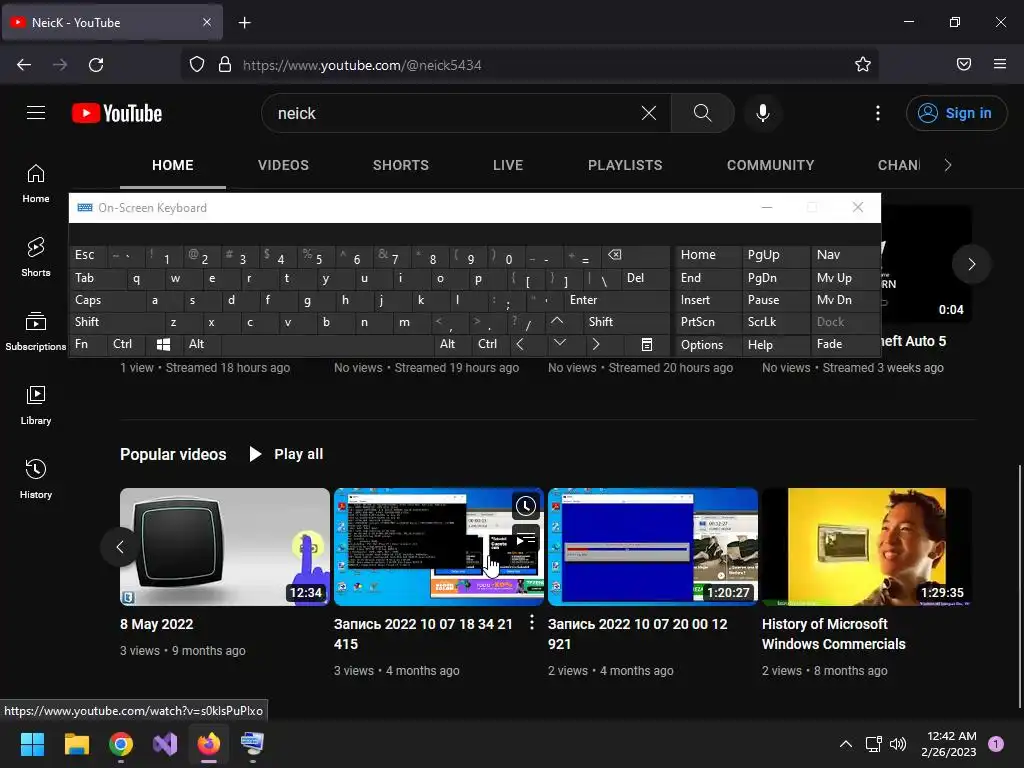
Task: Switch to the PLAYLISTS tab
Action: pos(625,165)
